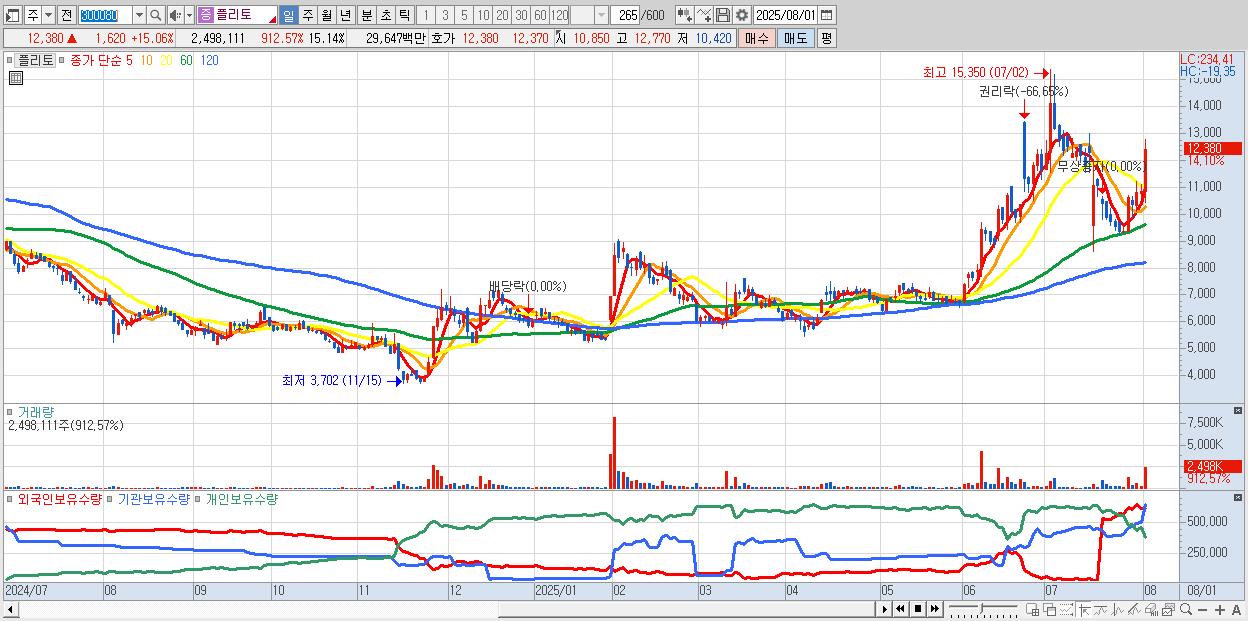Switch to the weekly (주) chart period
The image size is (1248, 621).
tap(307, 15)
